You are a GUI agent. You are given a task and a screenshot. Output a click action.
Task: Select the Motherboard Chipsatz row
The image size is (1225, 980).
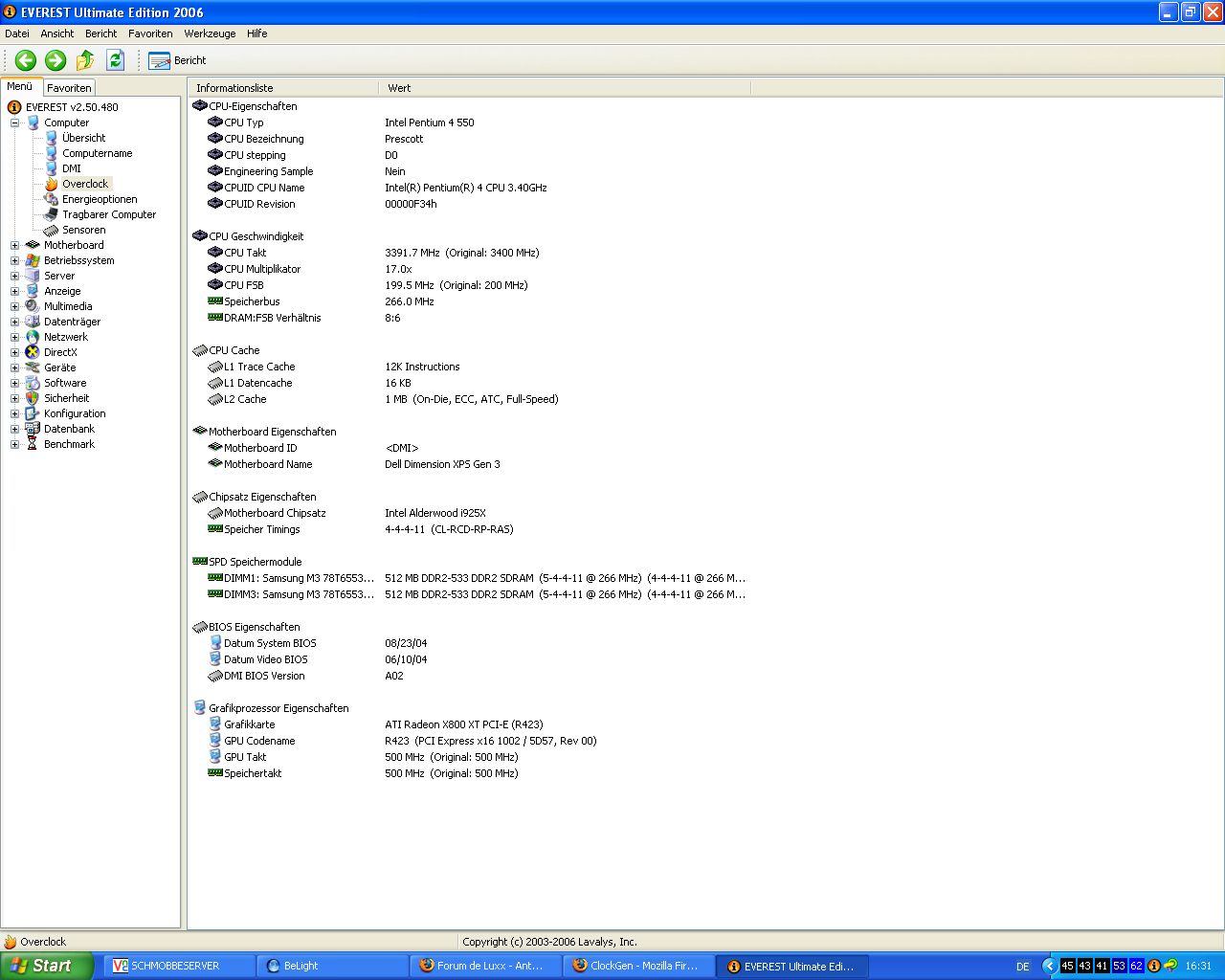tap(469, 513)
